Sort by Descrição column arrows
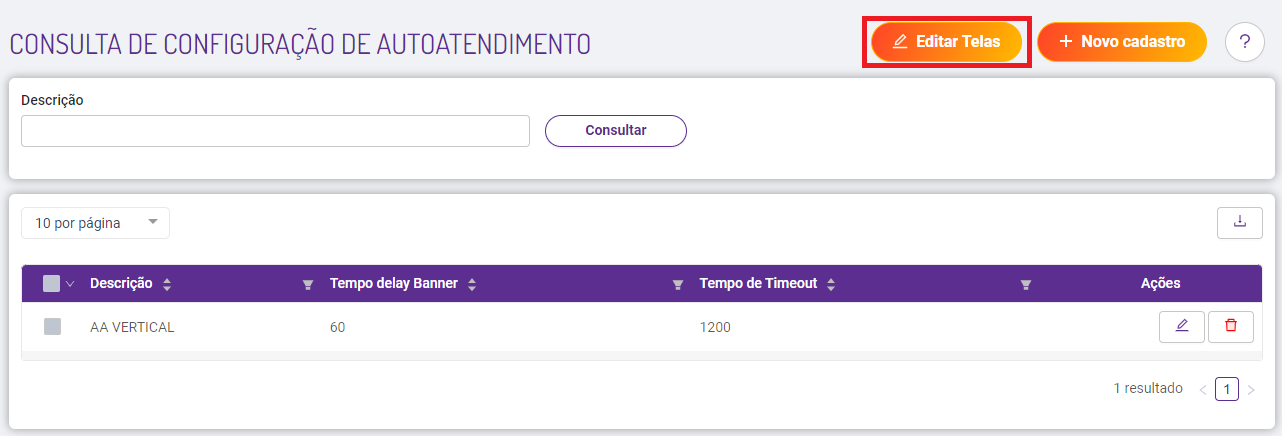 click(167, 284)
